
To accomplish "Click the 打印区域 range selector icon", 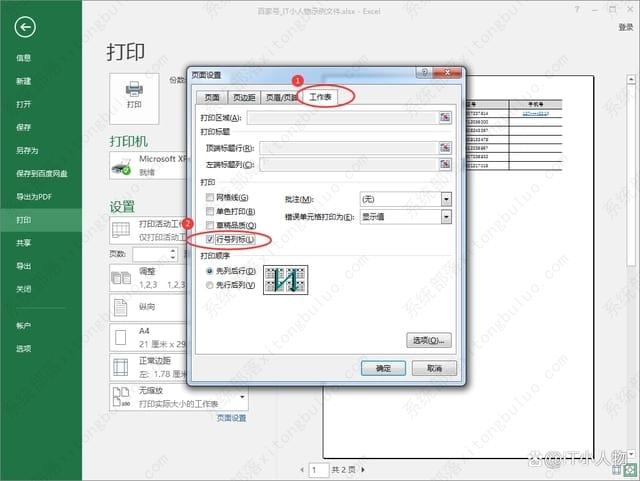I will 444,118.
